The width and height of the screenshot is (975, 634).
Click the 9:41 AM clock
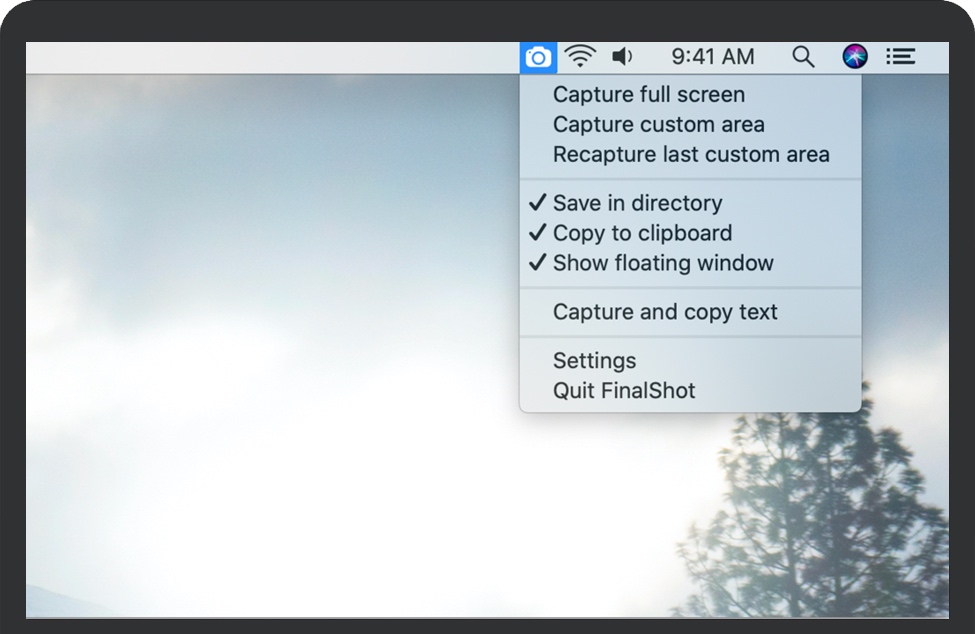(x=712, y=57)
